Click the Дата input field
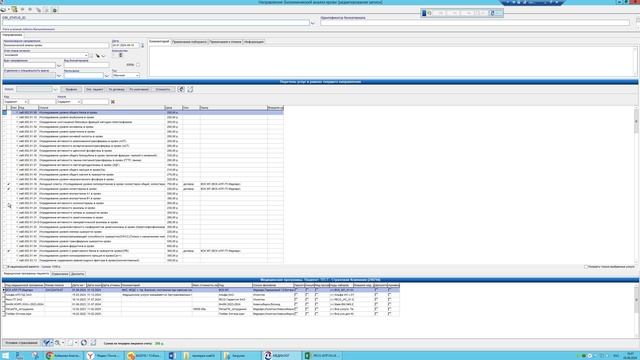The width and height of the screenshot is (640, 360). (x=126, y=45)
